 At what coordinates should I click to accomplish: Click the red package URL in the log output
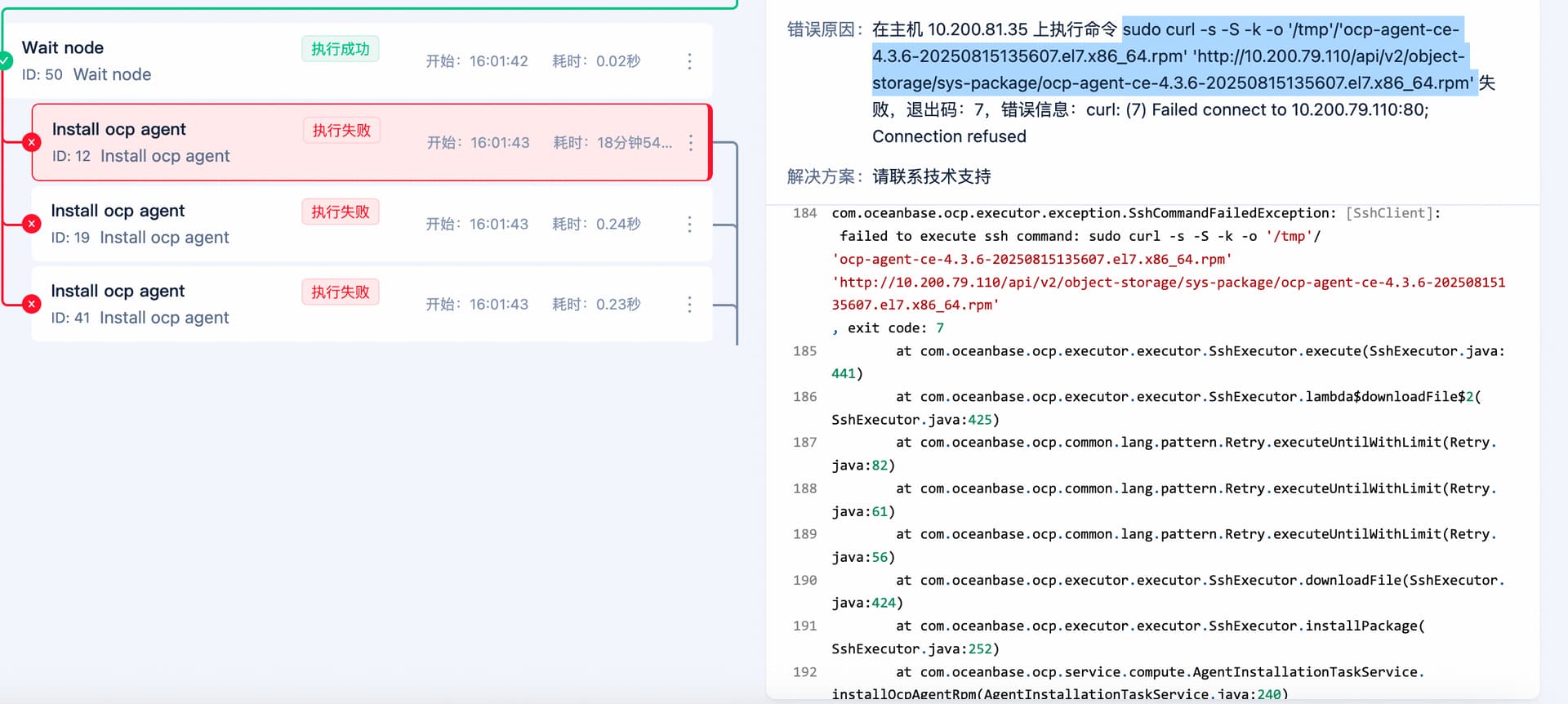coord(1168,283)
